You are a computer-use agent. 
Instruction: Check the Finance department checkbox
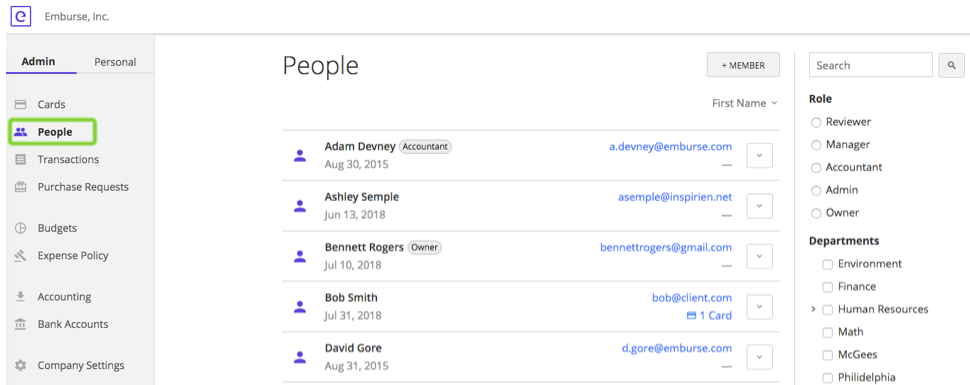click(828, 287)
